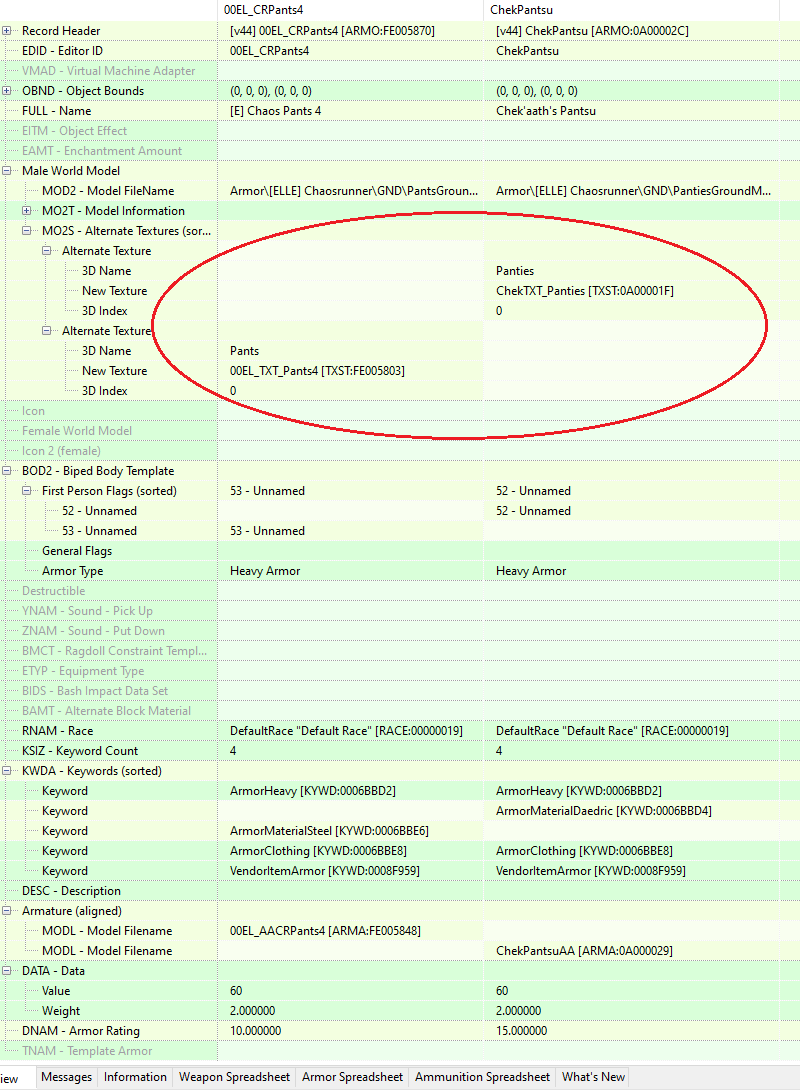Switch to the Messages tab

(66, 1077)
